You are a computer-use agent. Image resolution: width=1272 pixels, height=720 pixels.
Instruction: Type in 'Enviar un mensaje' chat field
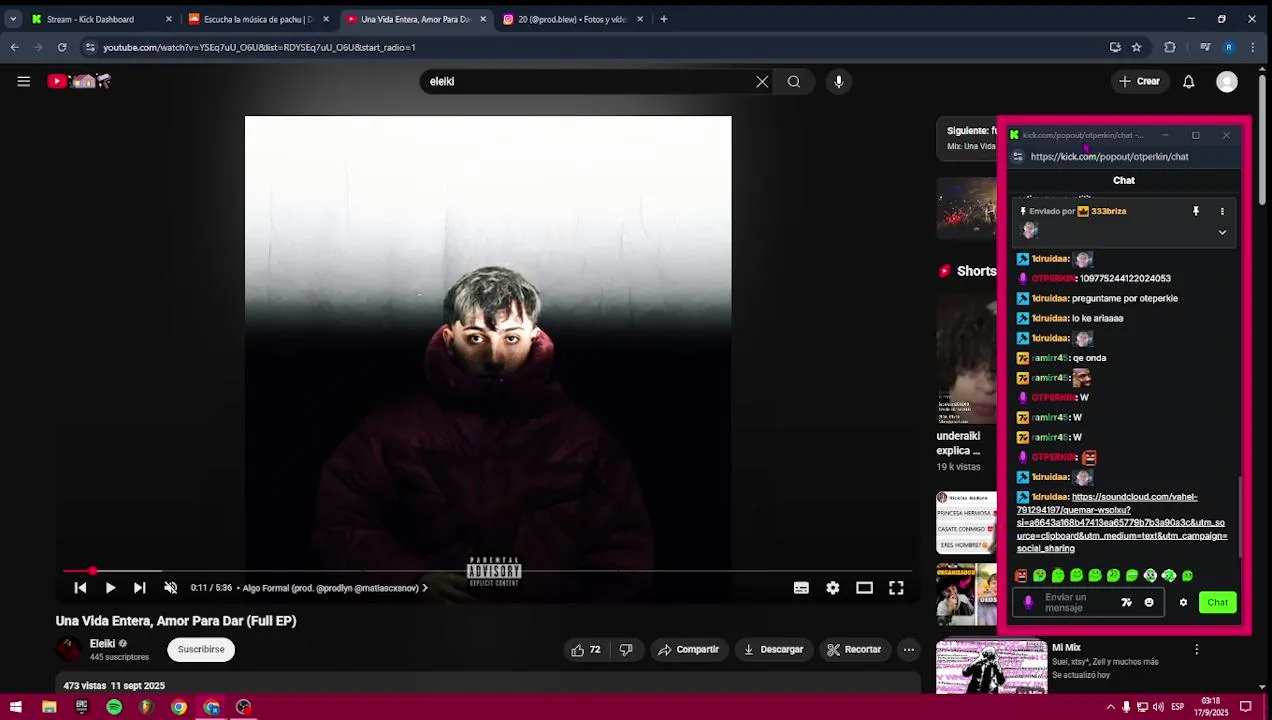(1079, 602)
